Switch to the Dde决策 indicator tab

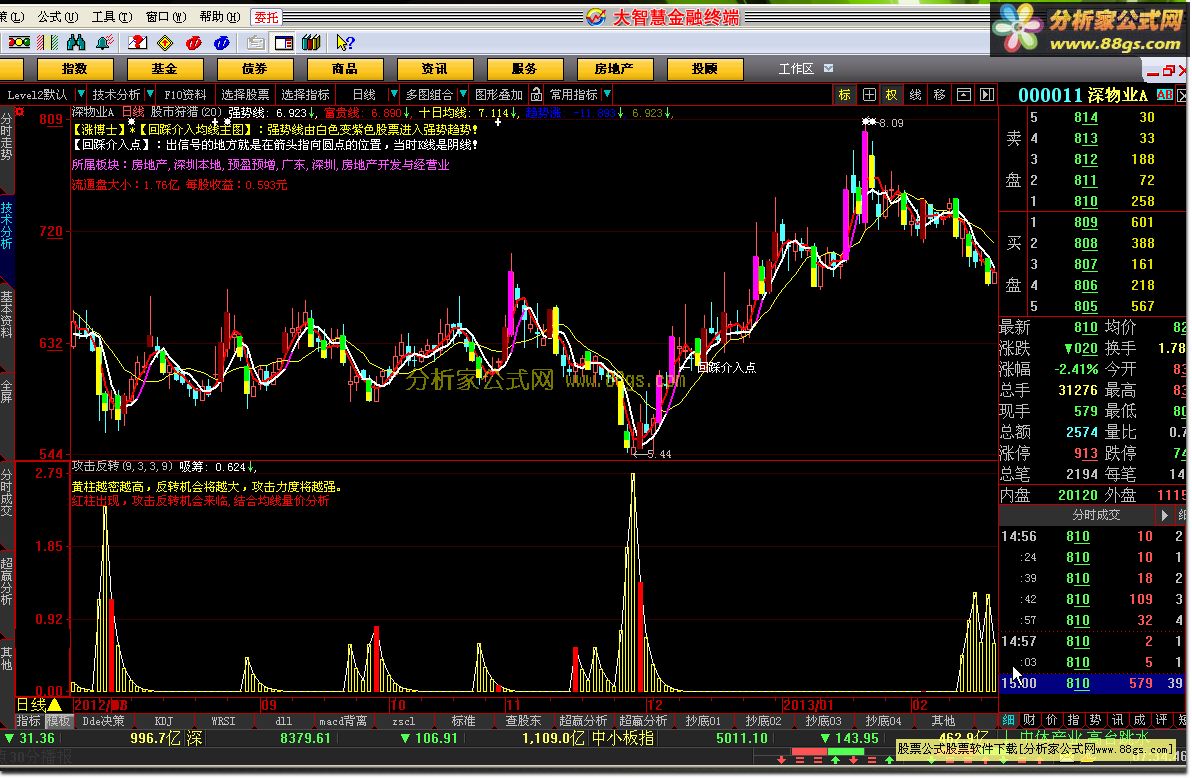pos(103,720)
